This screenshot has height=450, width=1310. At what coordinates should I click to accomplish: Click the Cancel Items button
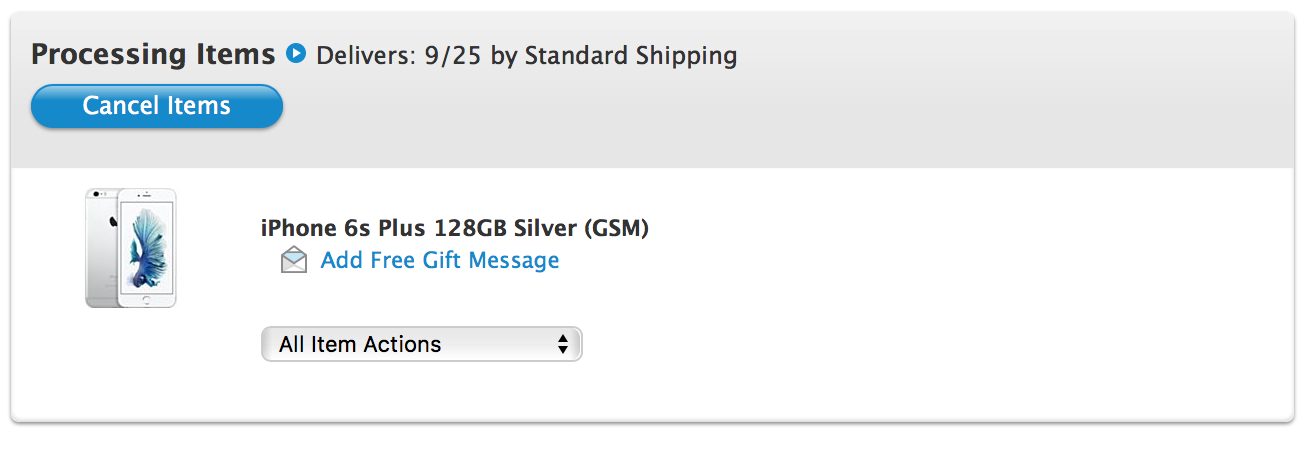pos(157,106)
